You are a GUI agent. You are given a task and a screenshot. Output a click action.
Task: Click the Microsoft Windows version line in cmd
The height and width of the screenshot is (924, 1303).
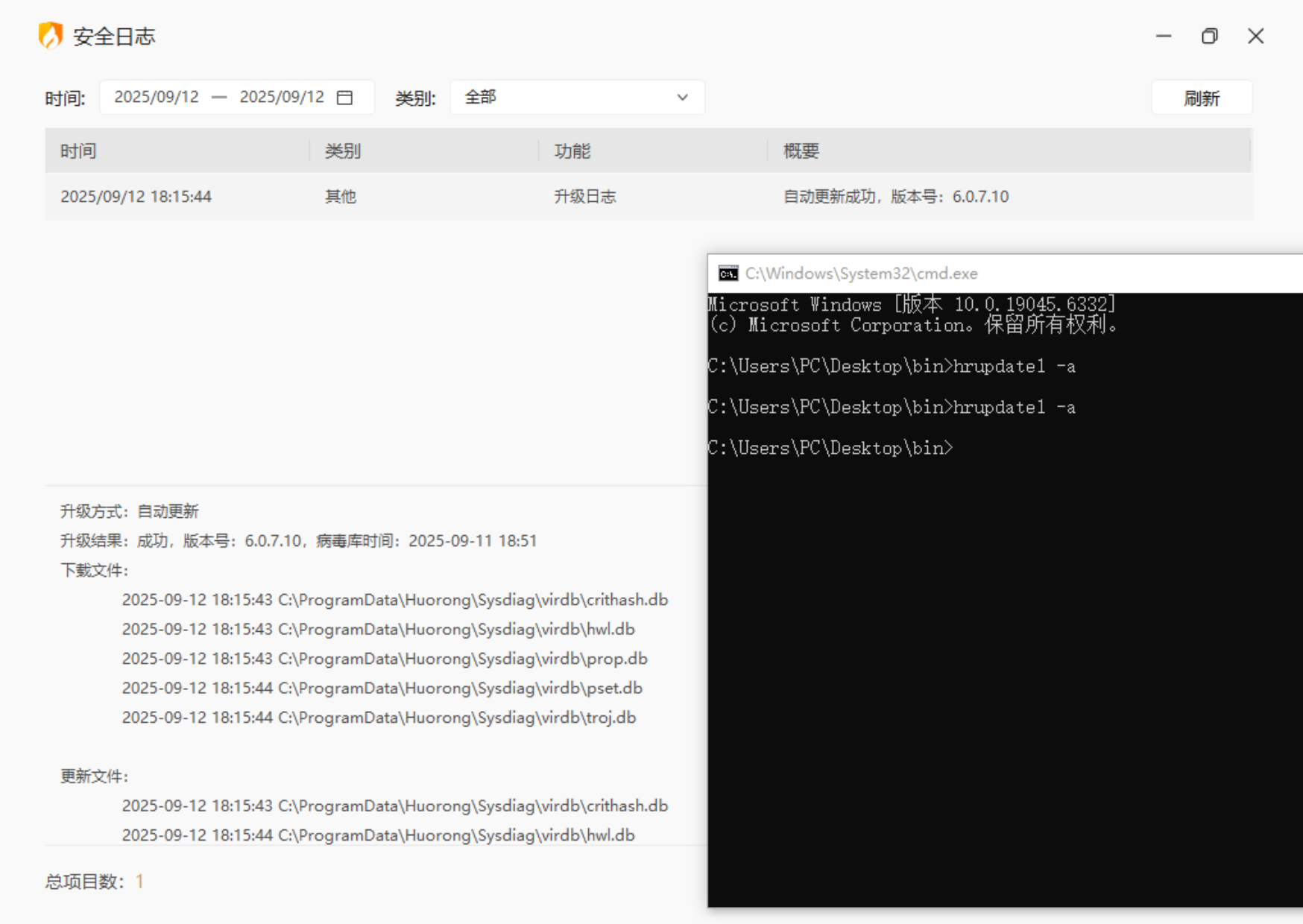pos(912,304)
